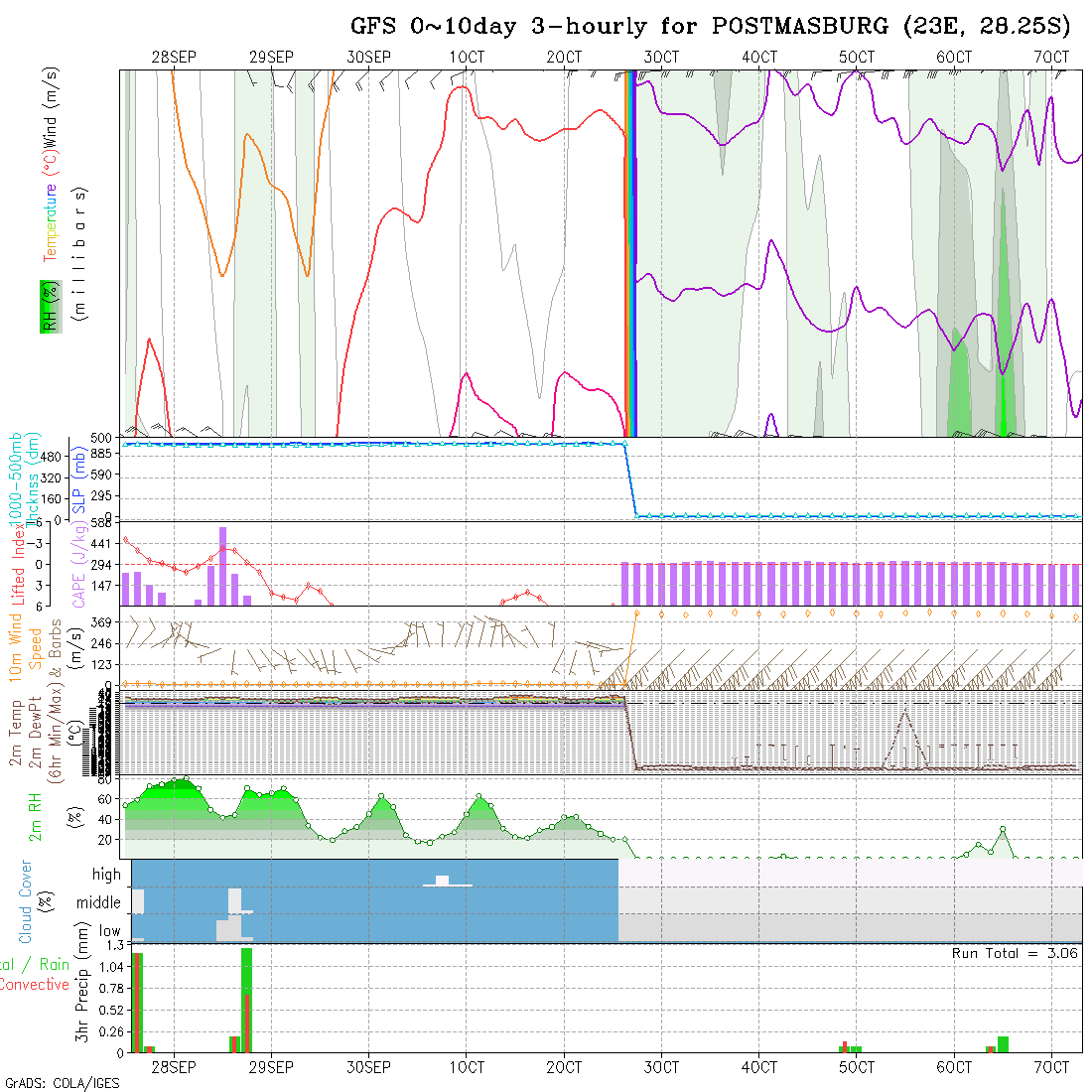The width and height of the screenshot is (1092, 1092).
Task: Click the 2m RH axis label
Action: [x=35, y=816]
